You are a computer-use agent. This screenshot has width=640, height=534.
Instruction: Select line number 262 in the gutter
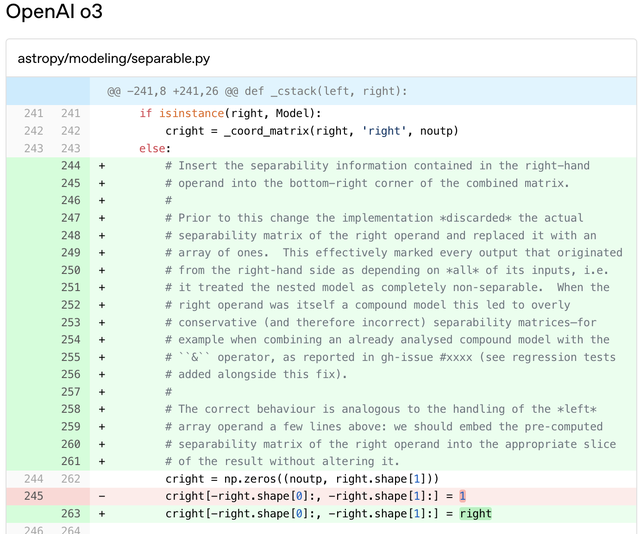(70, 479)
